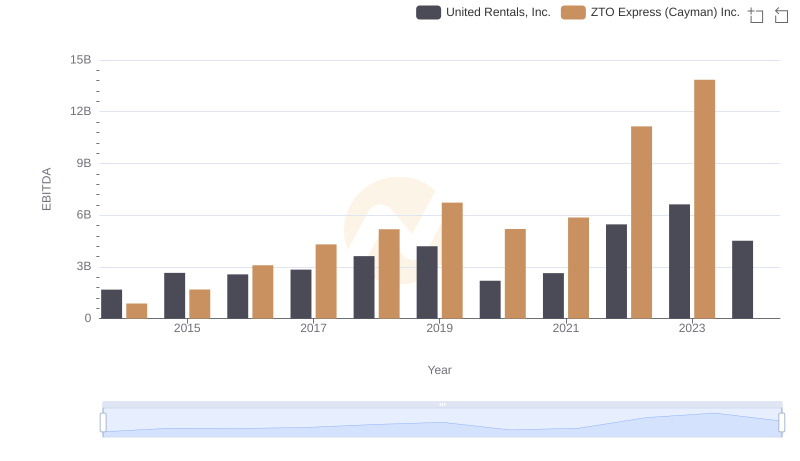Click the tallest ZTO Express bar for 2023
This screenshot has height=461, width=800.
704,199
